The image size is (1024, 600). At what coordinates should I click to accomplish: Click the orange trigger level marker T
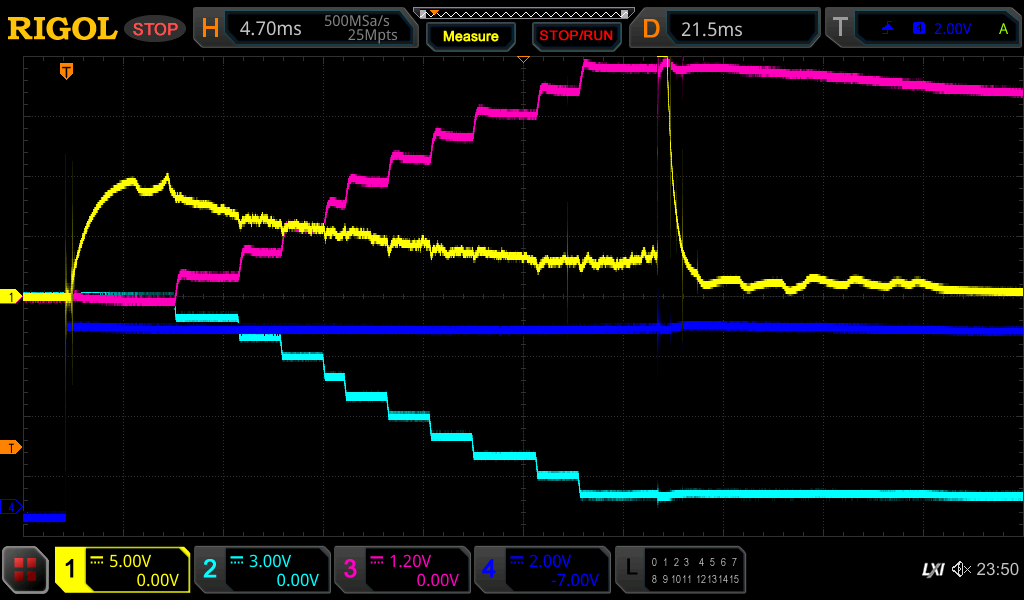click(x=12, y=447)
